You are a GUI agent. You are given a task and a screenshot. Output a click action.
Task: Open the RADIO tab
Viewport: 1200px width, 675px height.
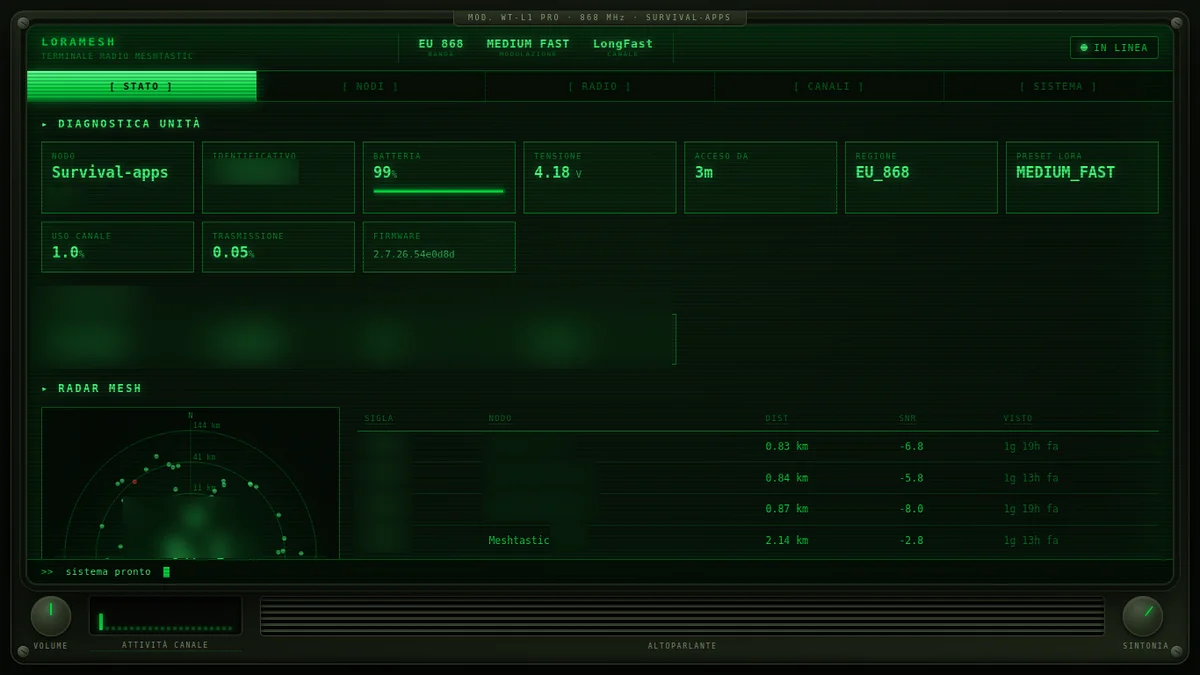tap(600, 86)
